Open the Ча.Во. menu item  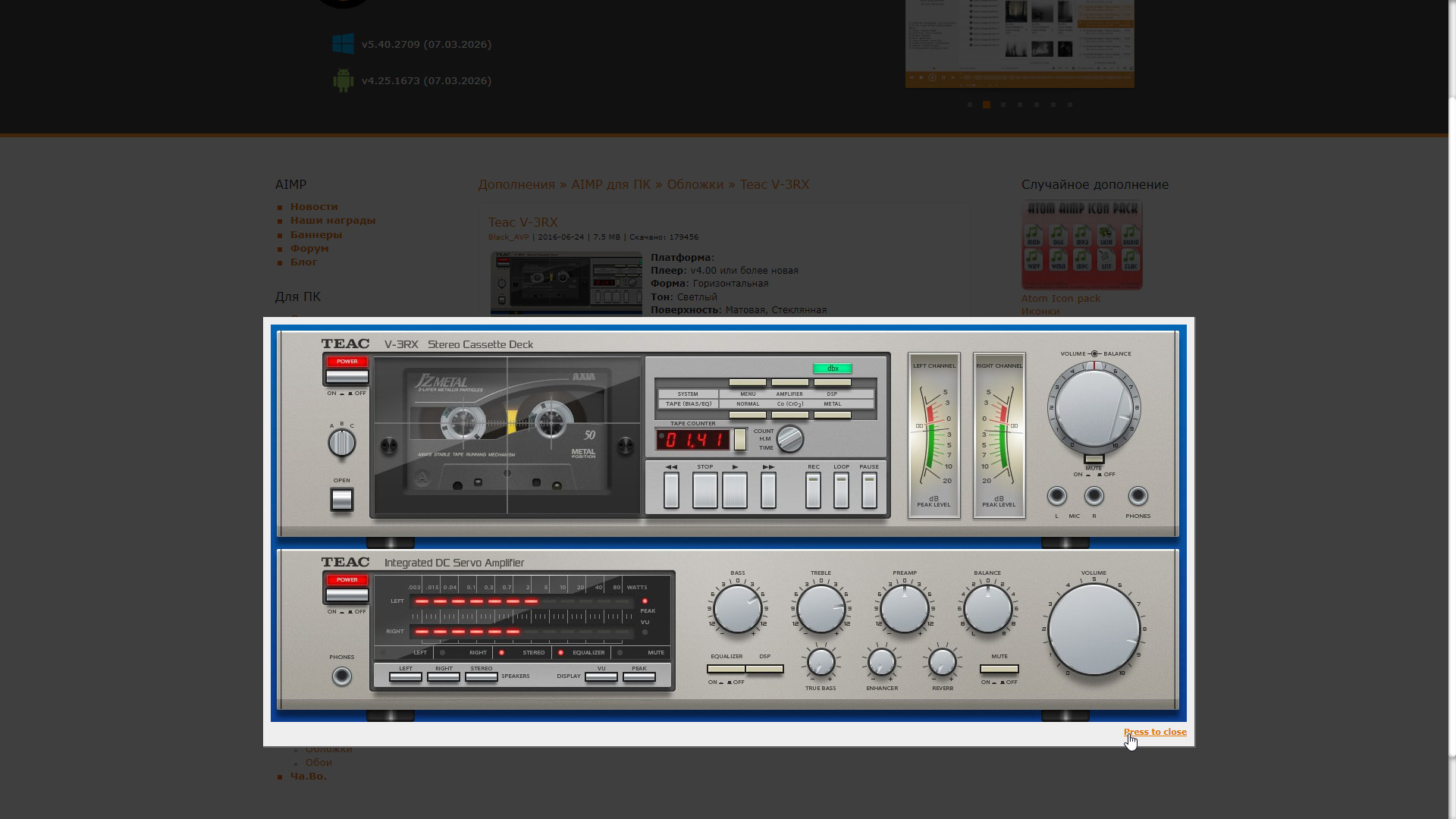tap(308, 777)
